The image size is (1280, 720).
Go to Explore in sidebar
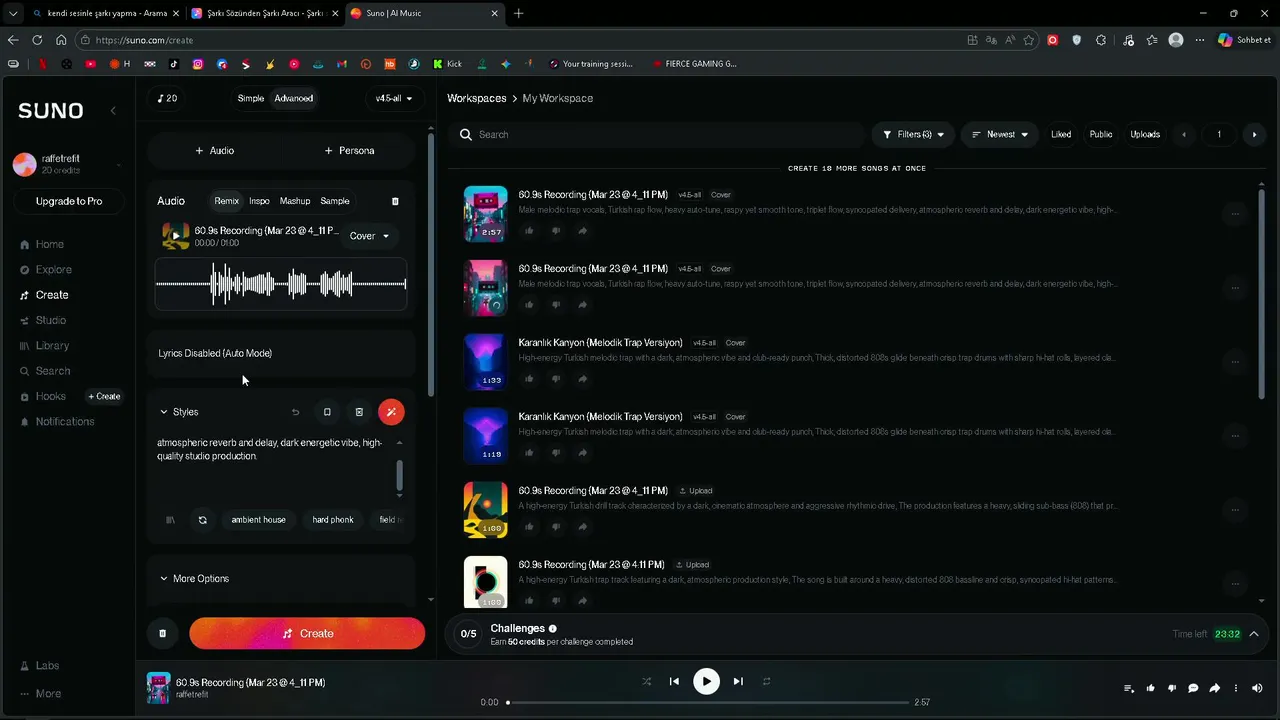pyautogui.click(x=45, y=270)
